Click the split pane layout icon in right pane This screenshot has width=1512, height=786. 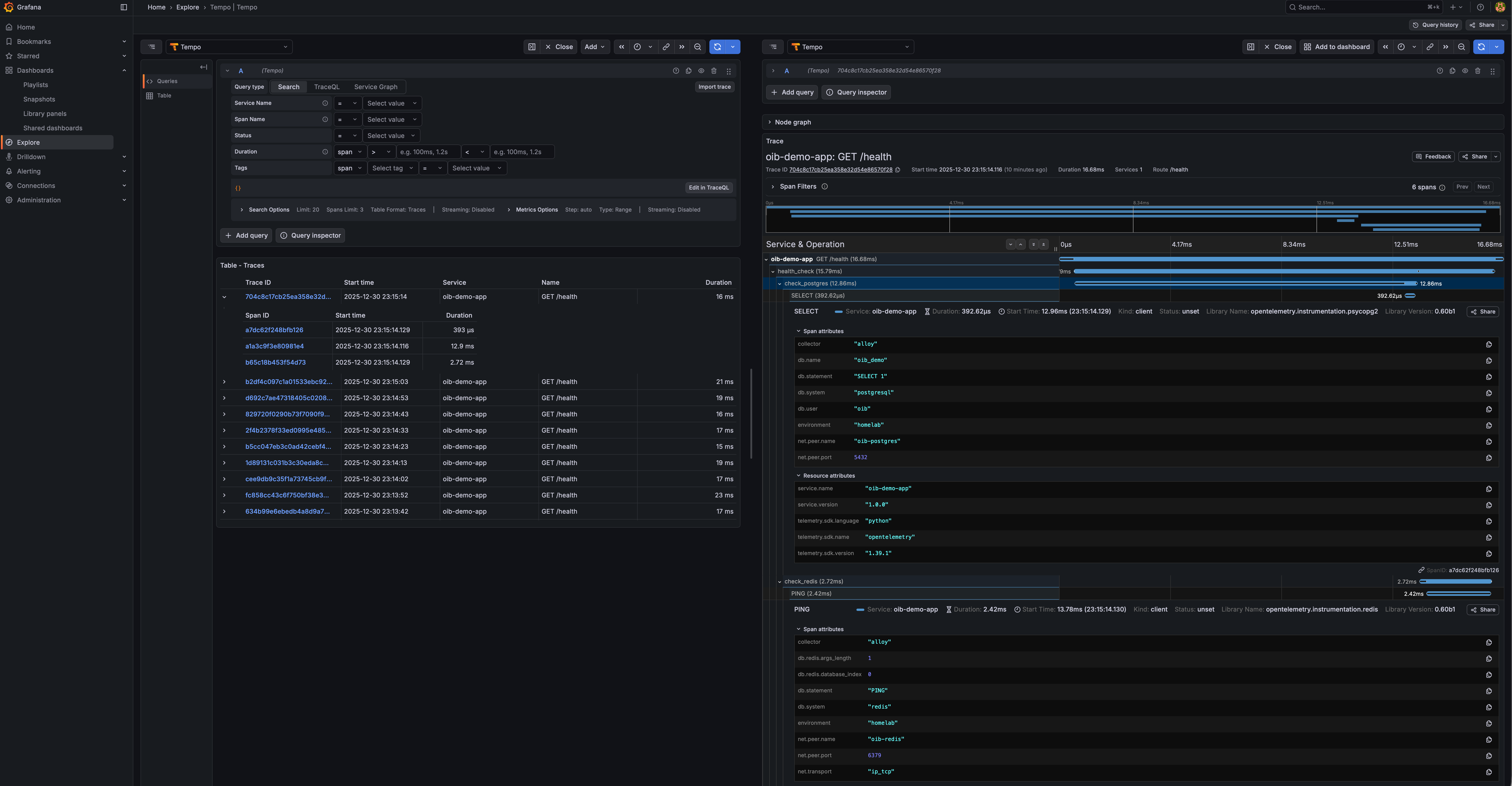click(x=1250, y=47)
